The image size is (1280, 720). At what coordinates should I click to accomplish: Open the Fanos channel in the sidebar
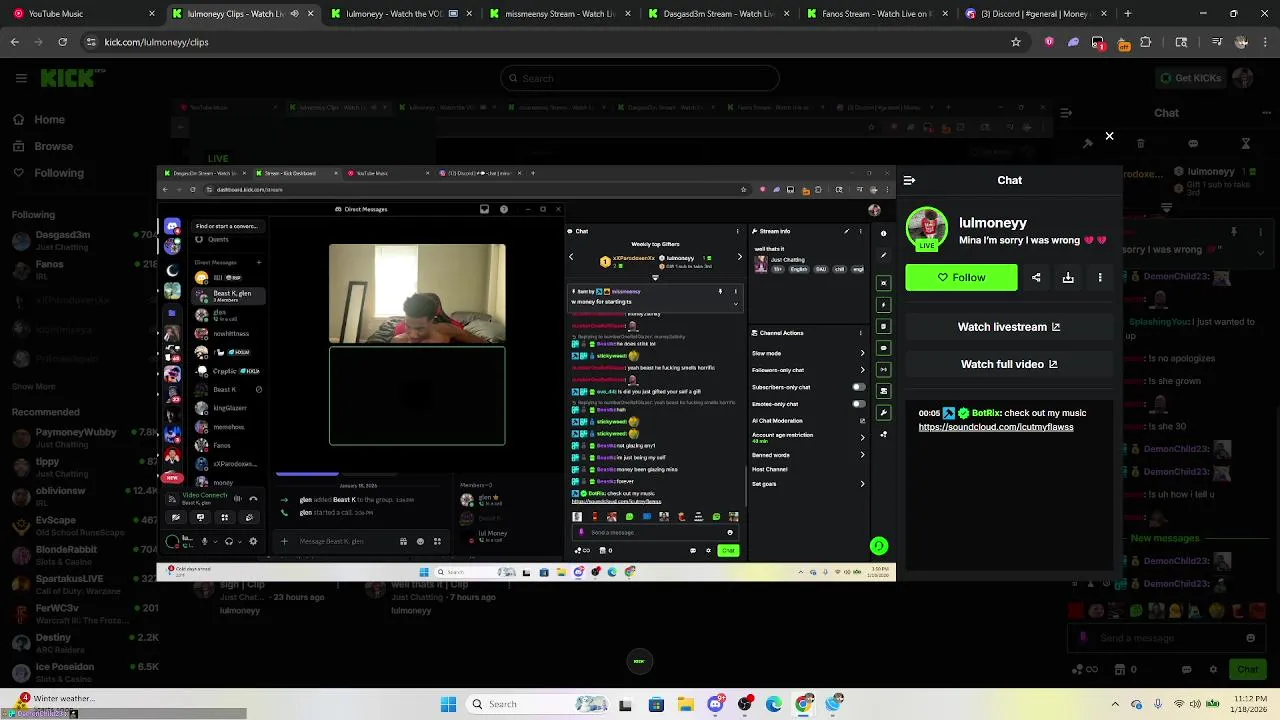[85, 270]
